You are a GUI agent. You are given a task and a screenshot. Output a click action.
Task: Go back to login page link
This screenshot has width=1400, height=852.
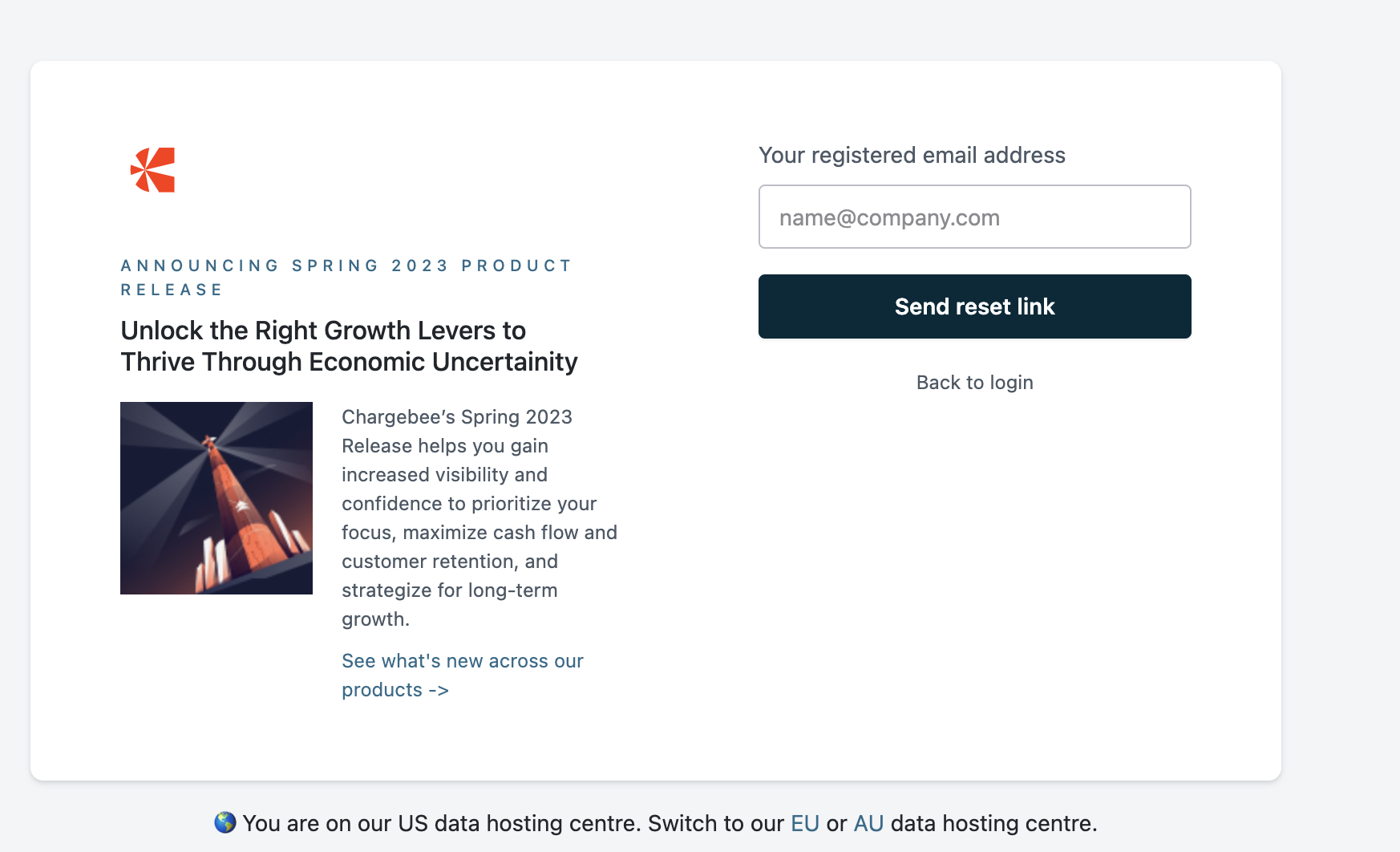[x=974, y=383]
